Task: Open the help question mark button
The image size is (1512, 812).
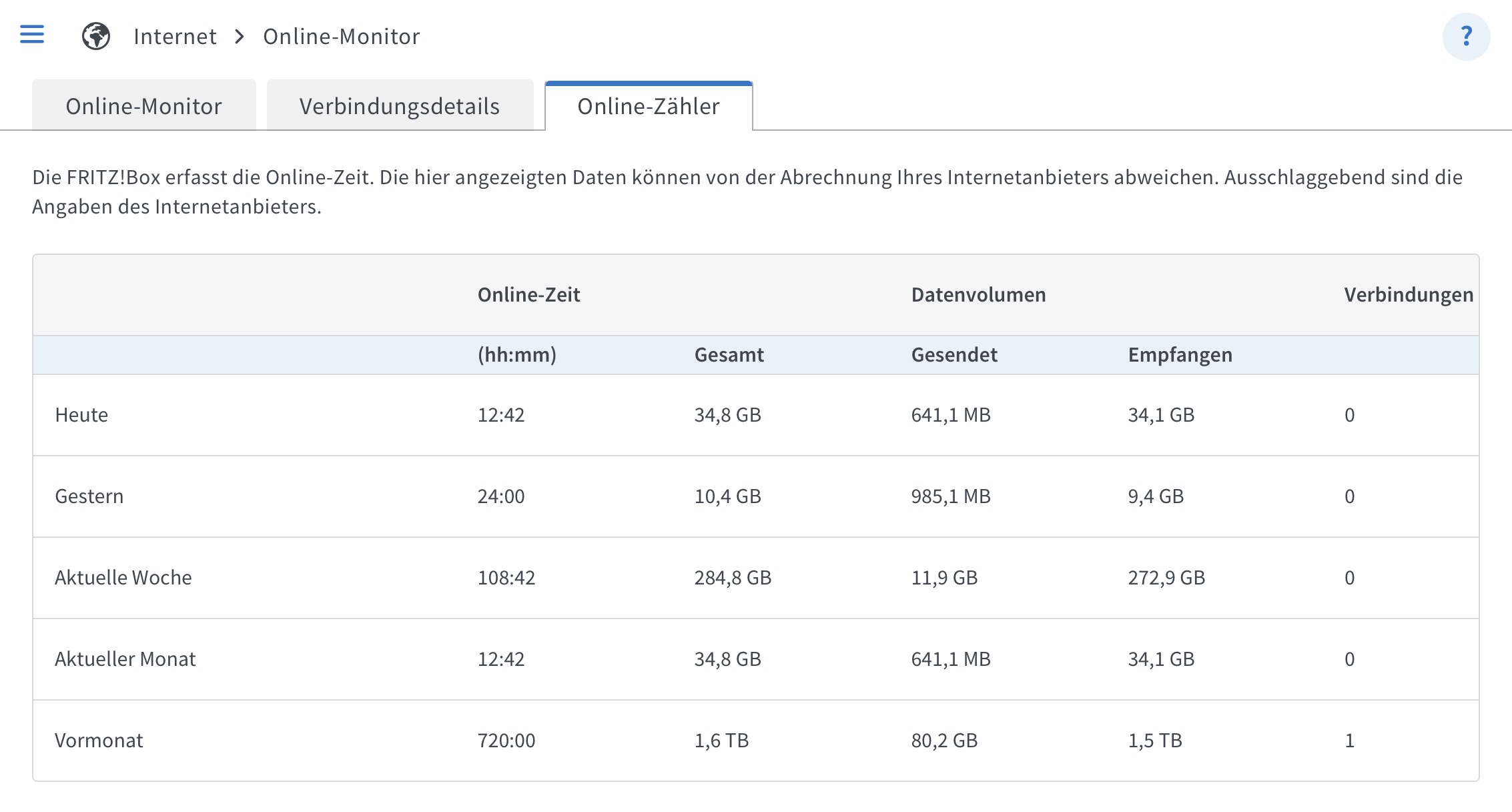Action: point(1466,36)
